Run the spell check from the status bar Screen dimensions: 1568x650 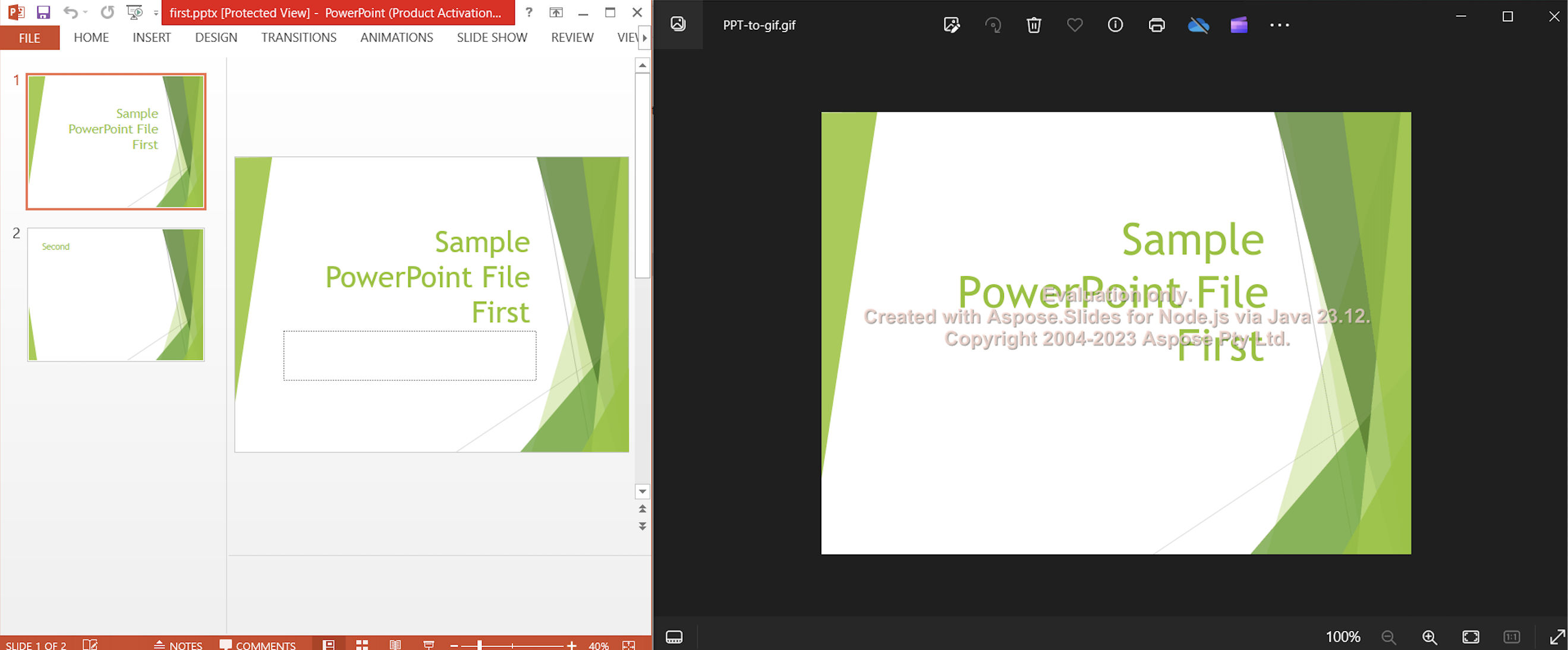coord(90,645)
